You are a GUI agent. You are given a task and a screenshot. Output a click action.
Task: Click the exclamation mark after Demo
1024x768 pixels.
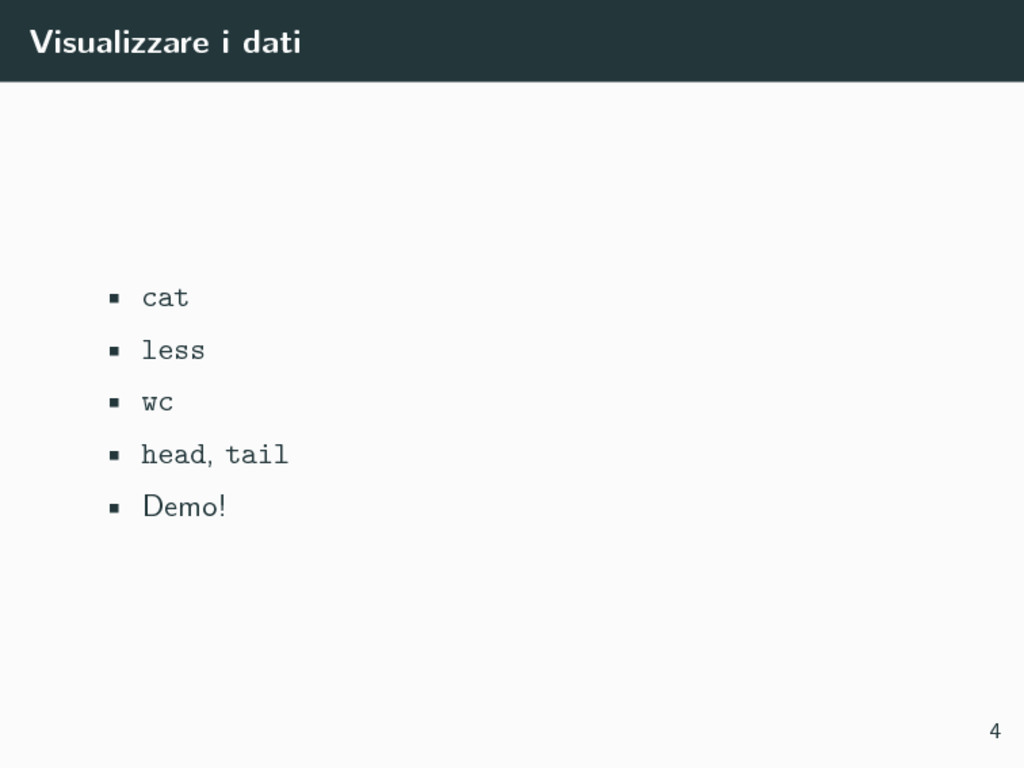click(222, 506)
